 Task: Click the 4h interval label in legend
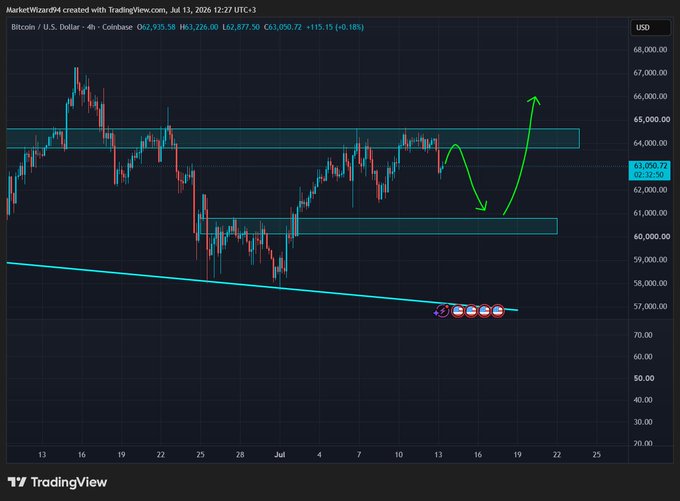coord(91,27)
